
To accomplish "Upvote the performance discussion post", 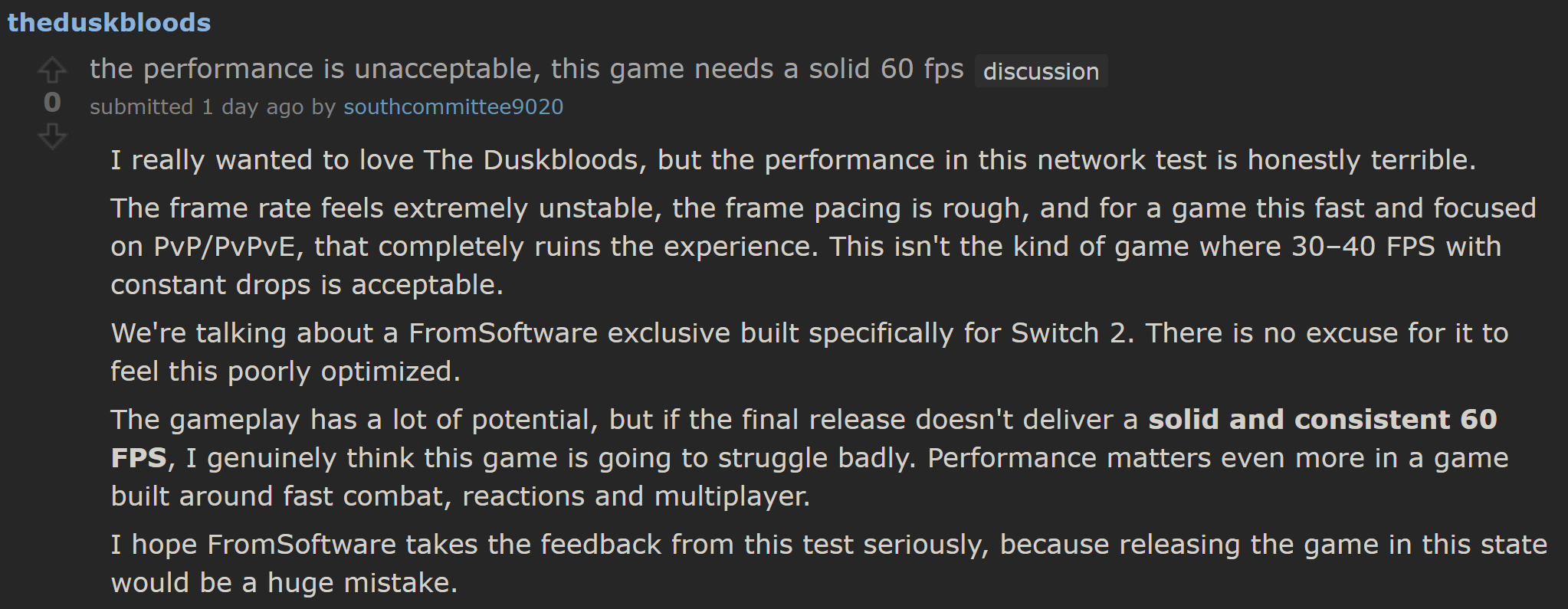I will click(x=52, y=70).
